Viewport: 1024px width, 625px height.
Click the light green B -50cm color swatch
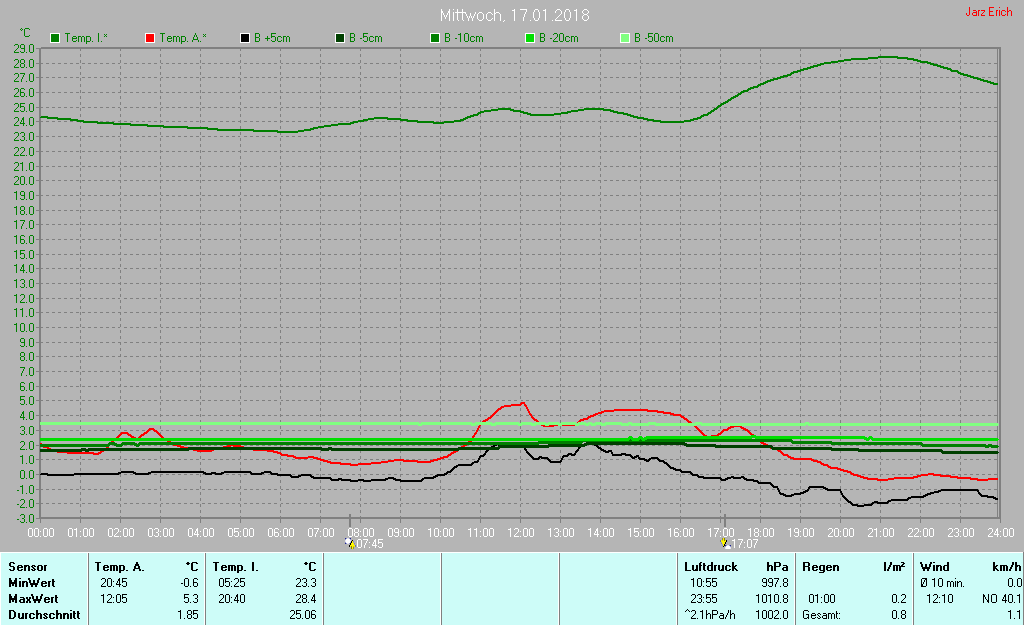point(625,38)
